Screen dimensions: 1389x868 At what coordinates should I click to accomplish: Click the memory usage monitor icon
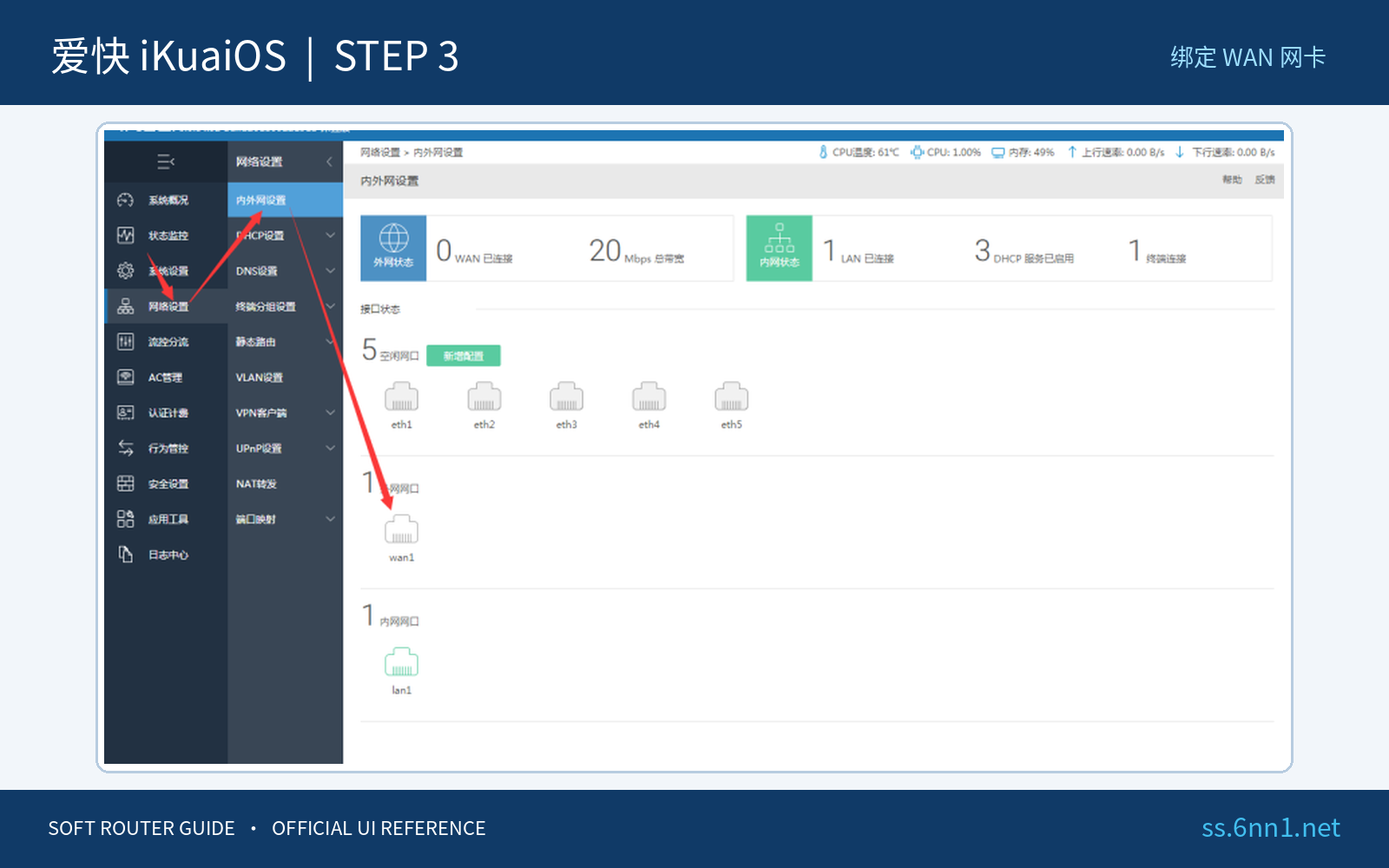click(x=998, y=153)
